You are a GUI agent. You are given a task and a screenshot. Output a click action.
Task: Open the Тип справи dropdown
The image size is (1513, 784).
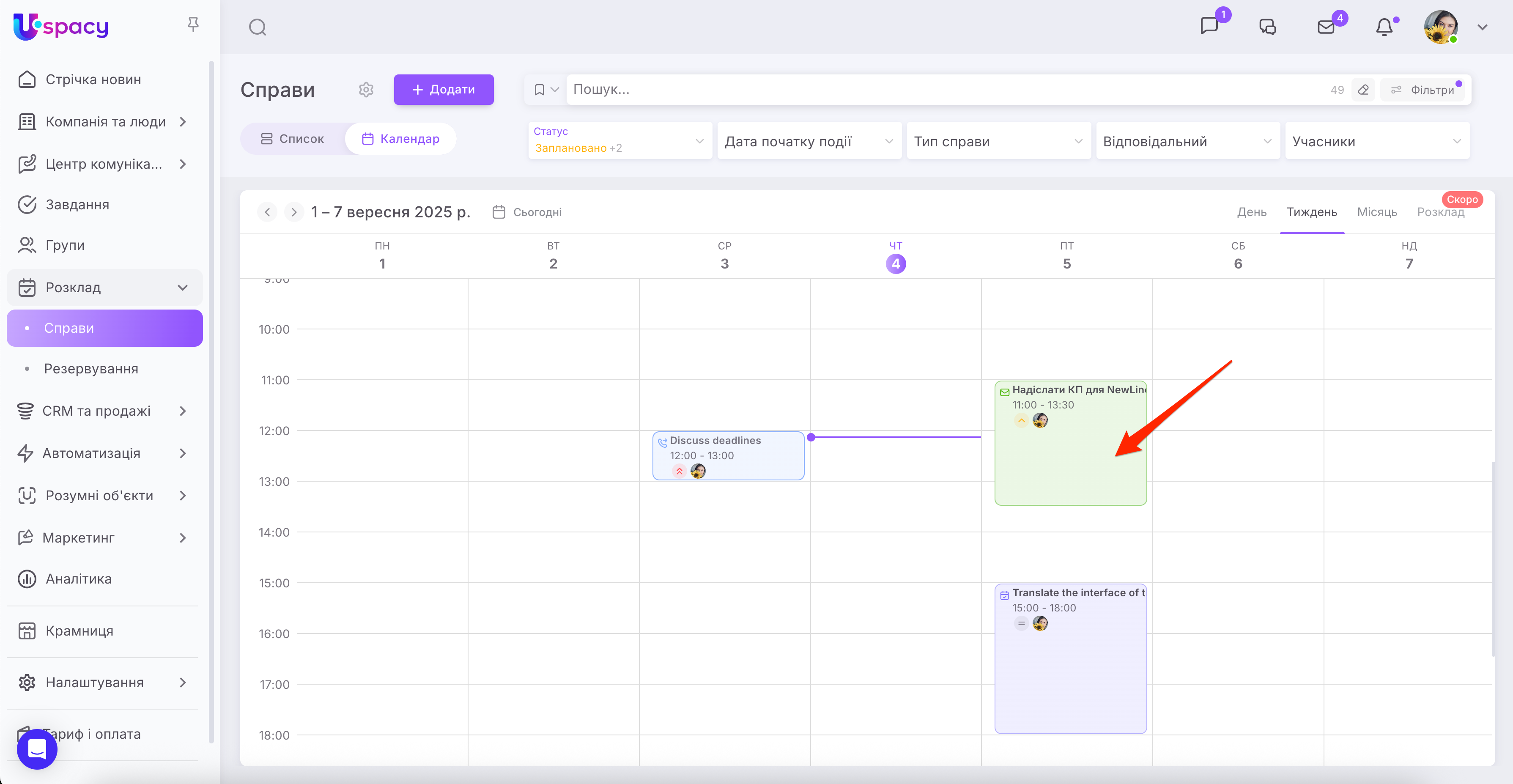pyautogui.click(x=998, y=141)
